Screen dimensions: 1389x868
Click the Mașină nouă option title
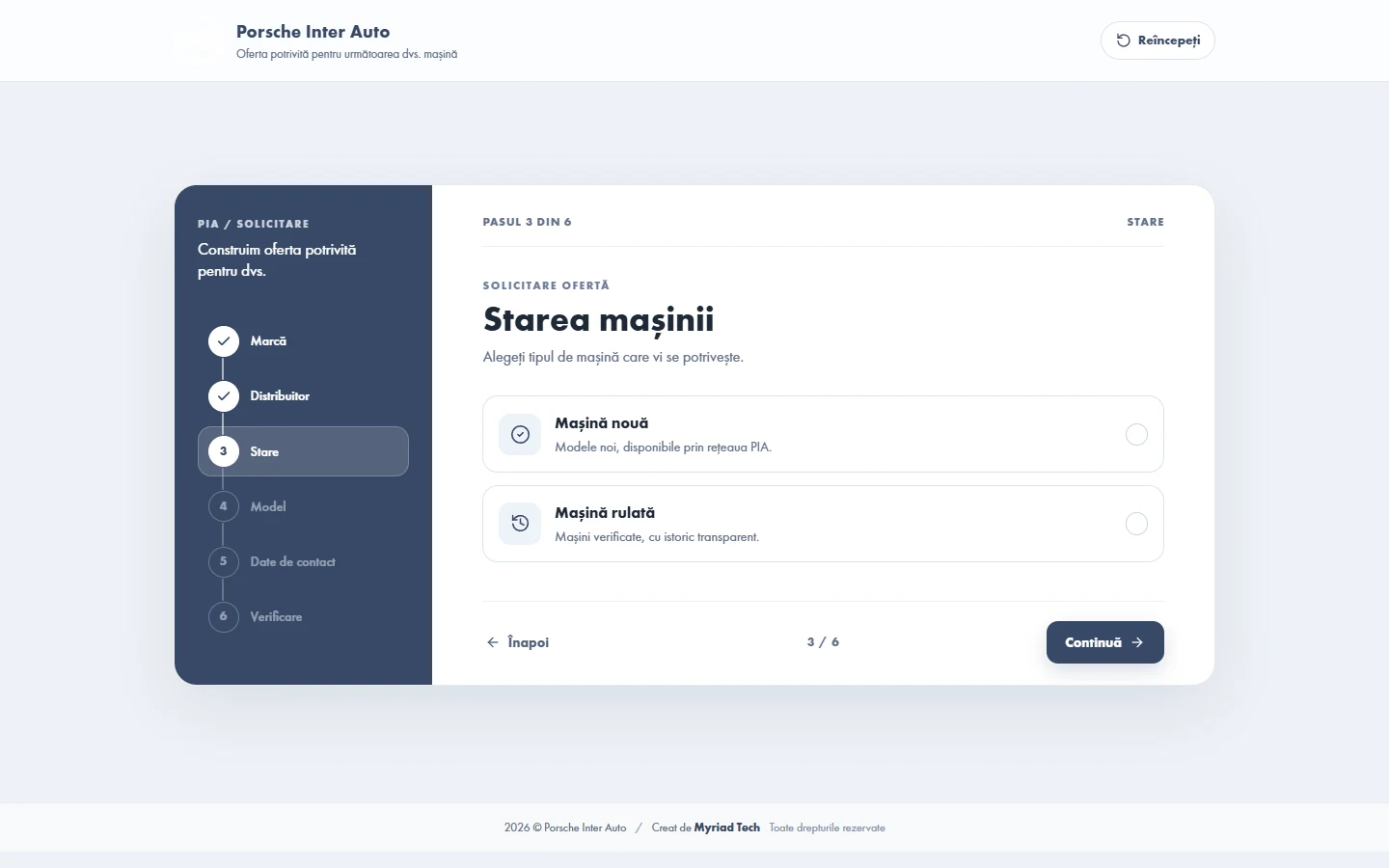pyautogui.click(x=602, y=423)
